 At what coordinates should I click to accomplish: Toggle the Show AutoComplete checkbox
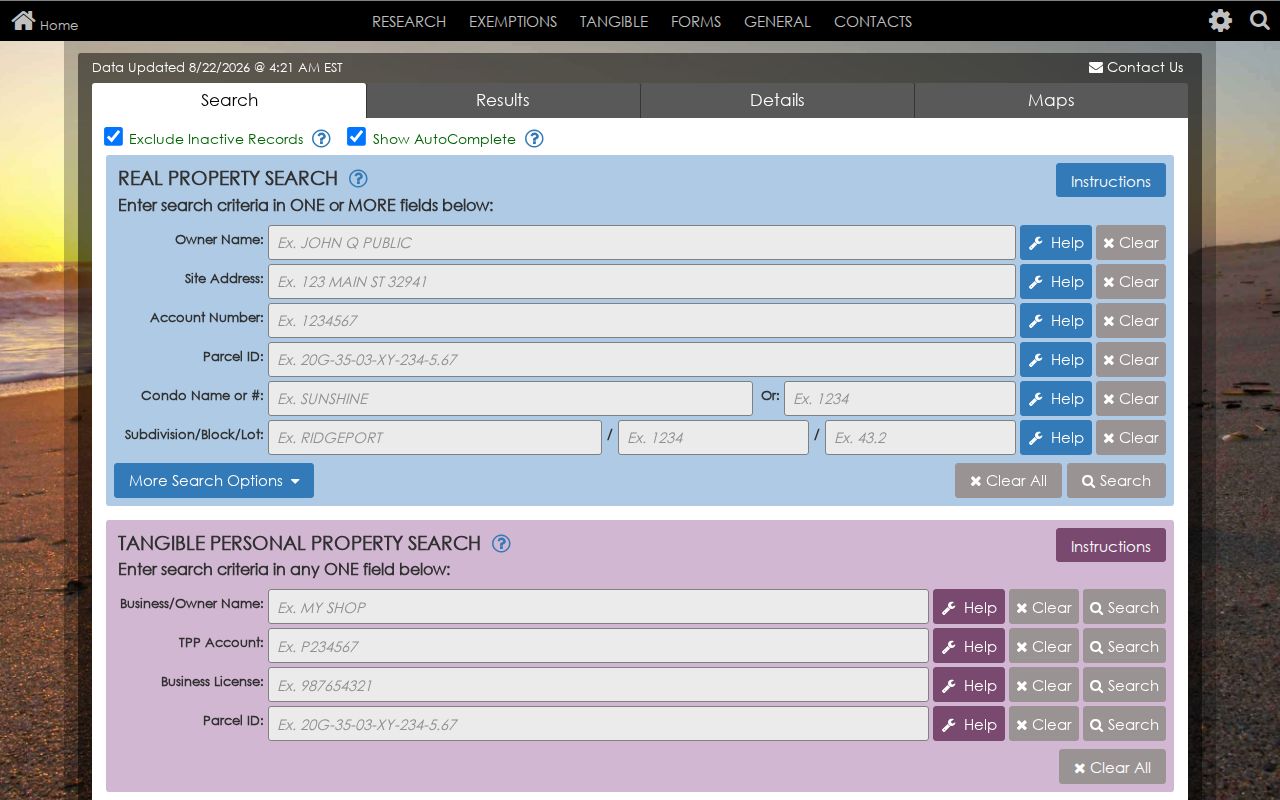(x=357, y=137)
